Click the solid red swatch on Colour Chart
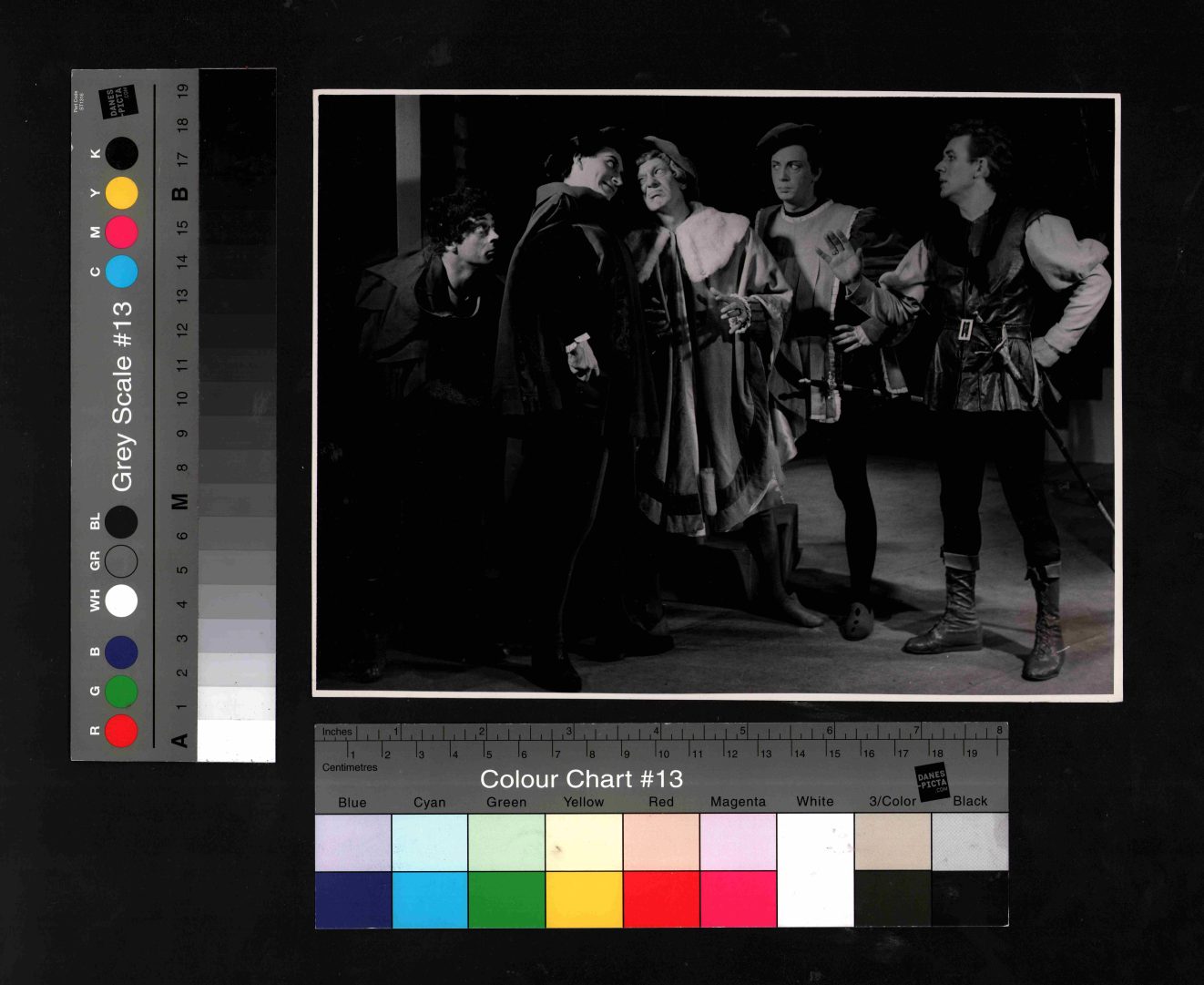The width and height of the screenshot is (1204, 985). point(661,899)
